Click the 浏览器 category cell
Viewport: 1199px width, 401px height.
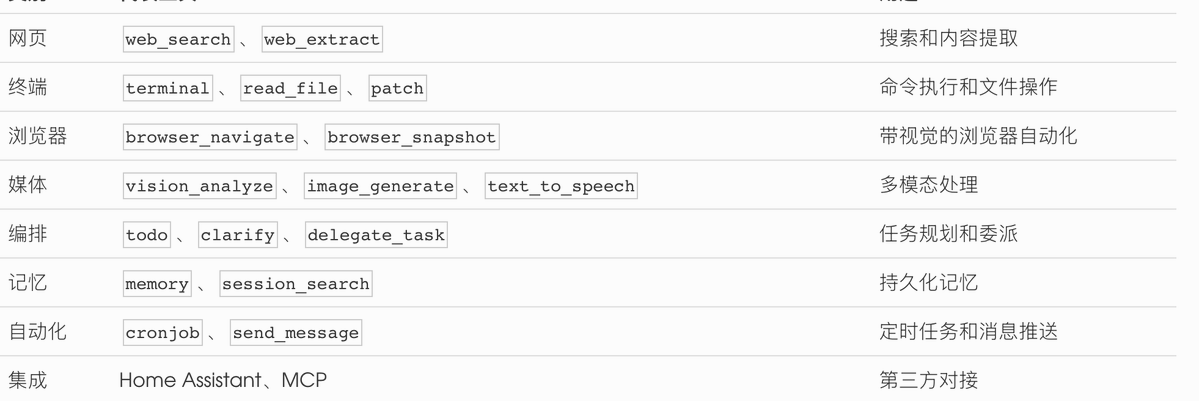click(37, 137)
